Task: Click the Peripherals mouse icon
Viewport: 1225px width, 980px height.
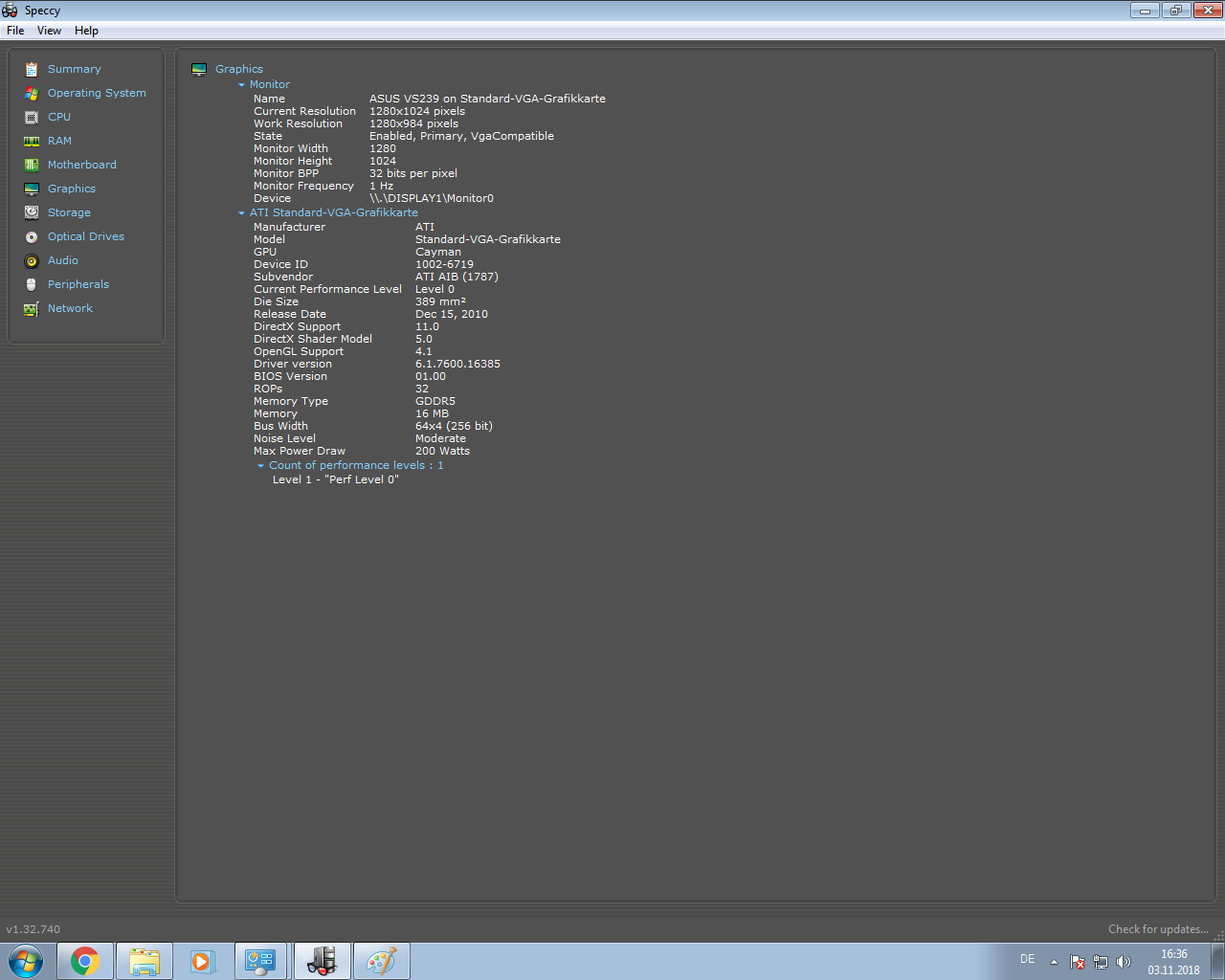Action: (x=32, y=284)
